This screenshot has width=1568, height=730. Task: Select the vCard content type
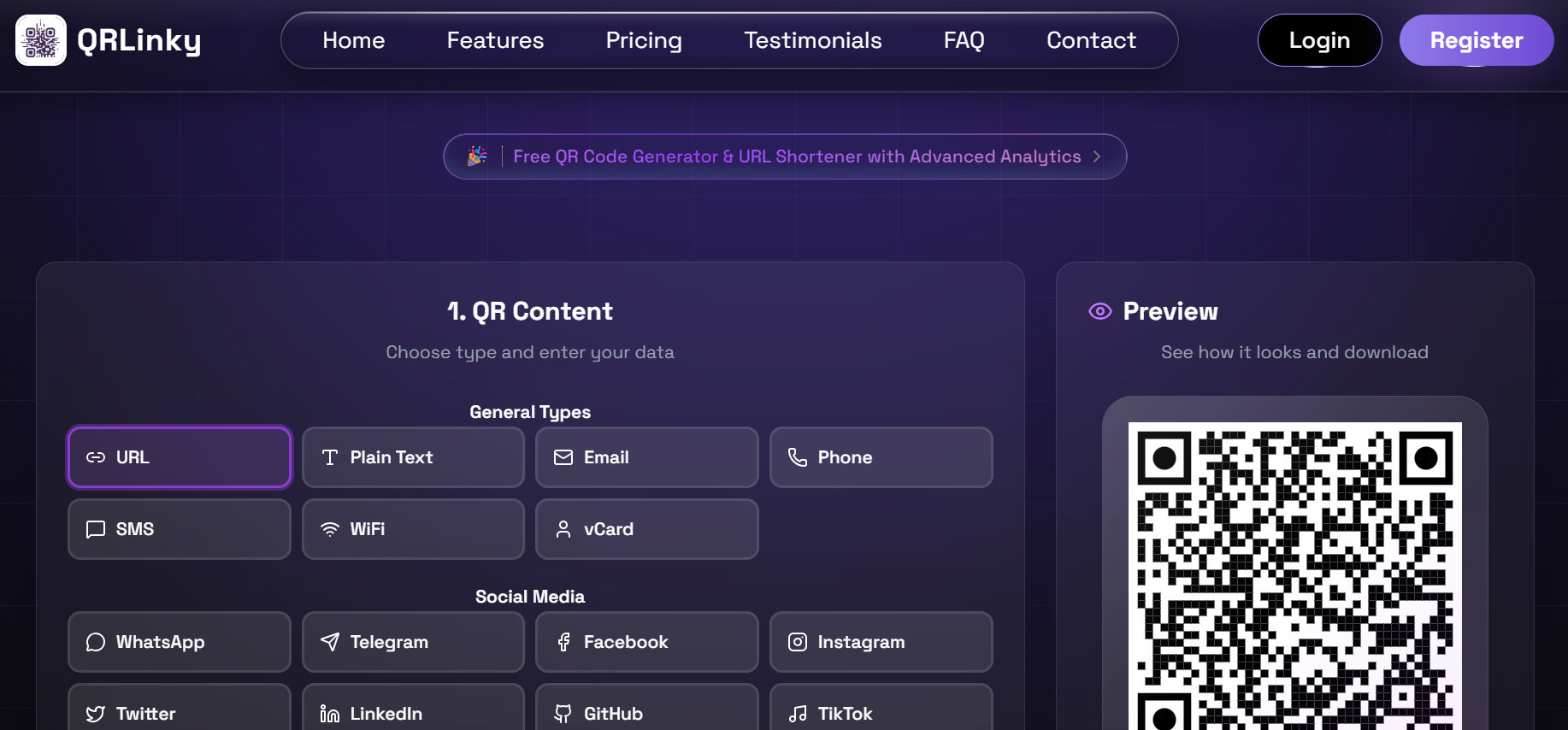[x=646, y=529]
